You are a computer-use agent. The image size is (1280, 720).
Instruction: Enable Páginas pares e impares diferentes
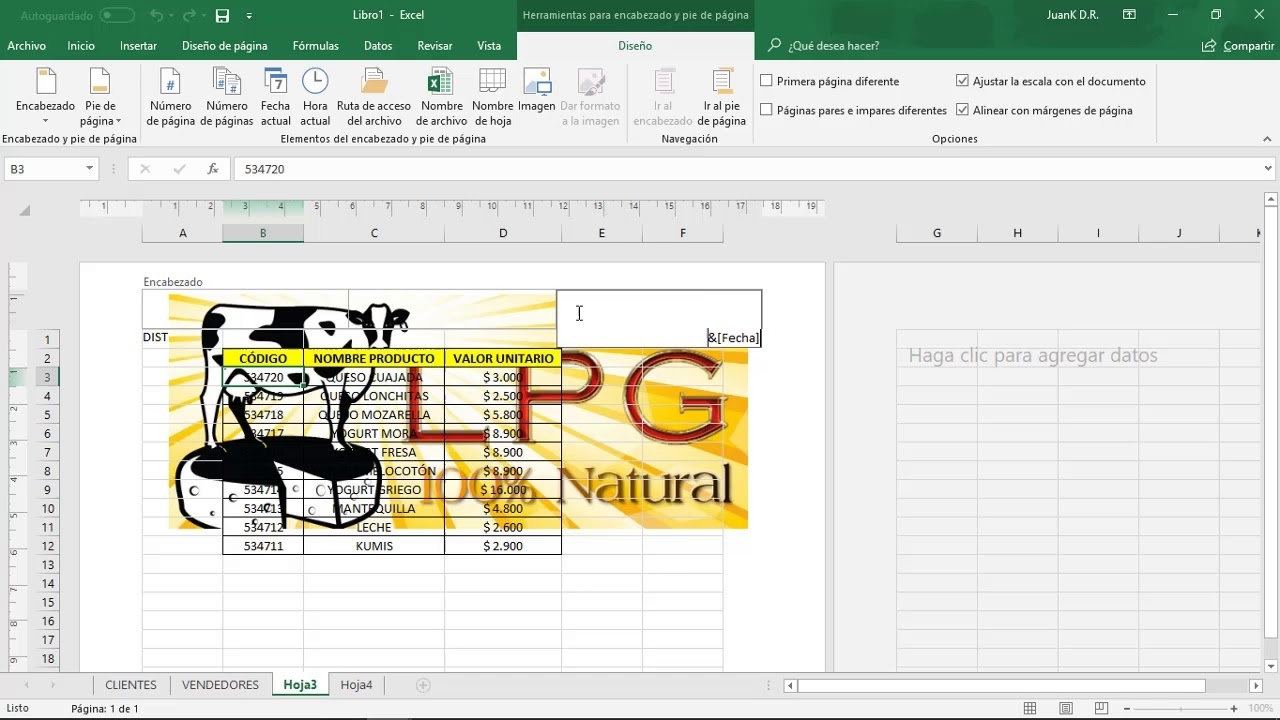coord(766,110)
